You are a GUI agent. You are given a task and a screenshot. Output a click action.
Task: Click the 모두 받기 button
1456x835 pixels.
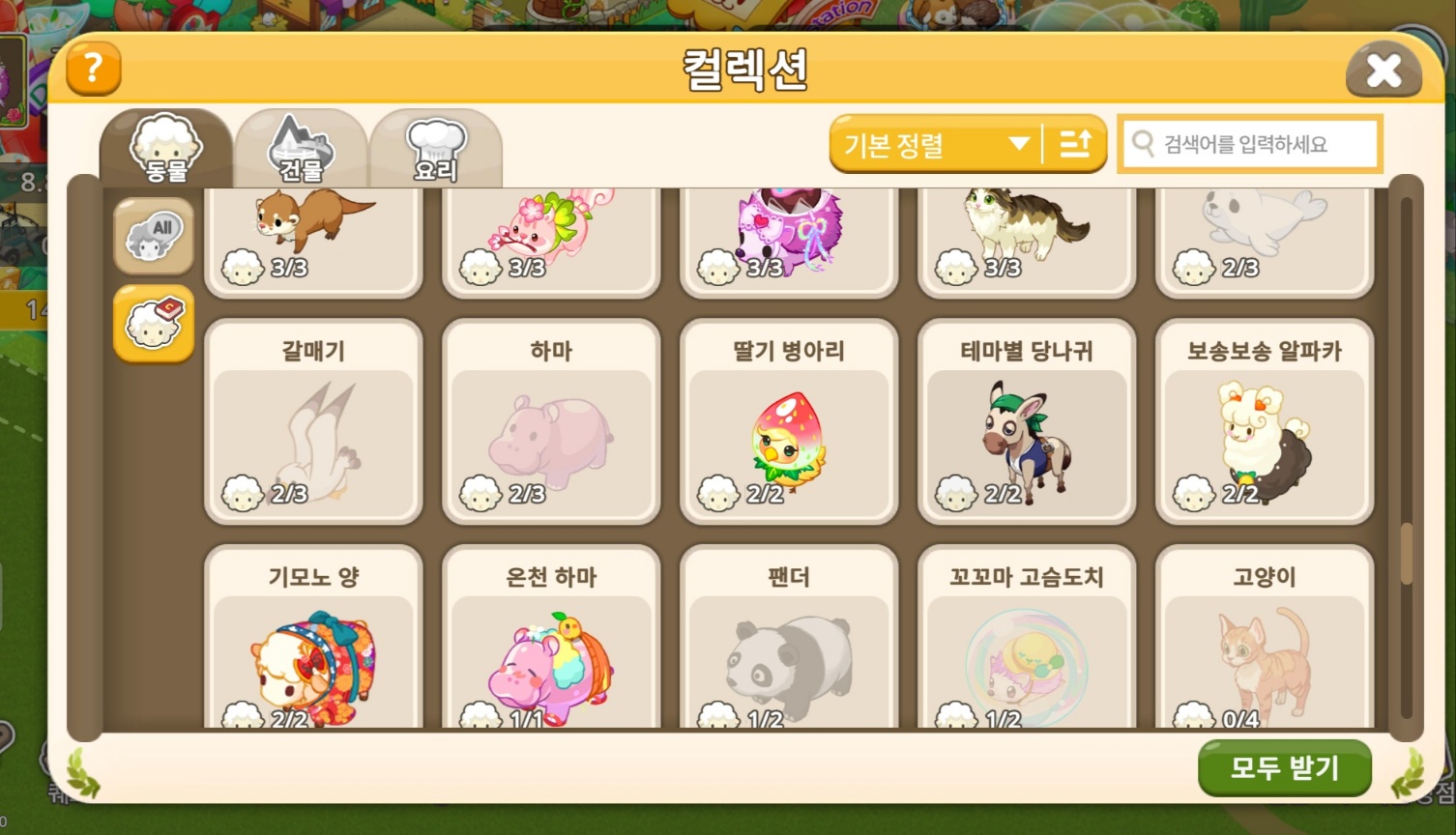(1284, 768)
